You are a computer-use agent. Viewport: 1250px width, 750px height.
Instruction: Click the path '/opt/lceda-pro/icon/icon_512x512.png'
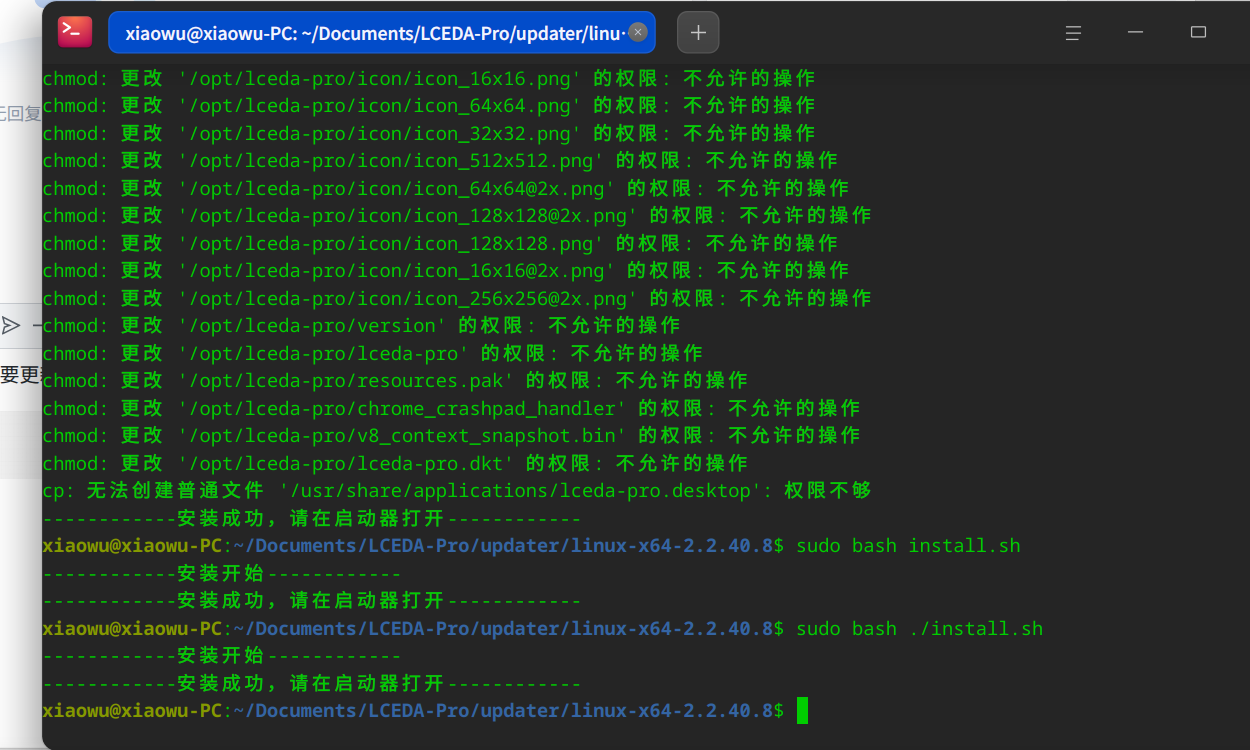click(x=391, y=160)
